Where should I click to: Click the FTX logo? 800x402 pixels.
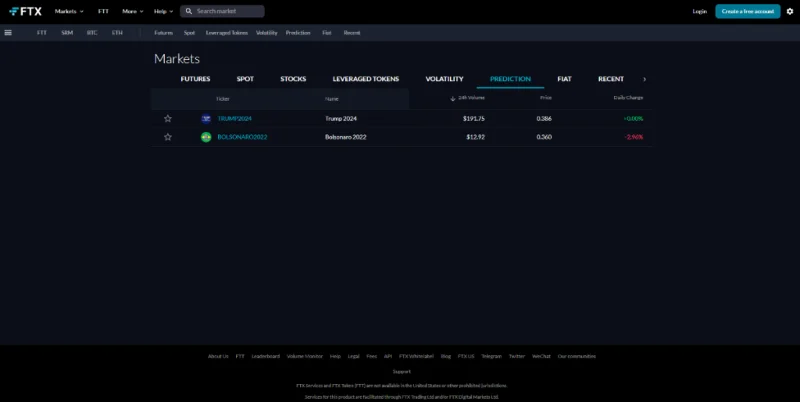click(26, 11)
